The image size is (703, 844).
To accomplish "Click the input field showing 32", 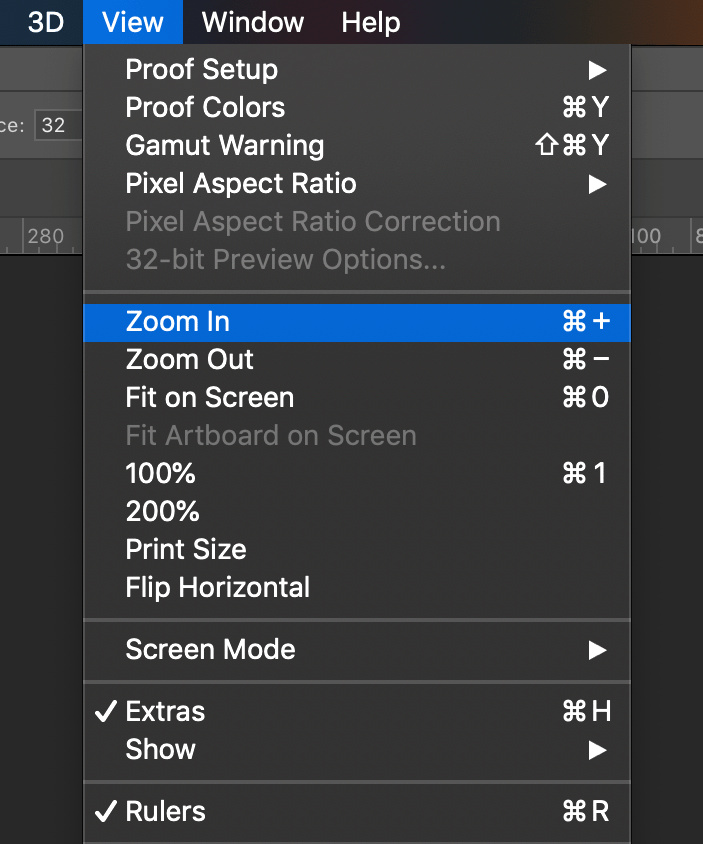I will click(55, 125).
